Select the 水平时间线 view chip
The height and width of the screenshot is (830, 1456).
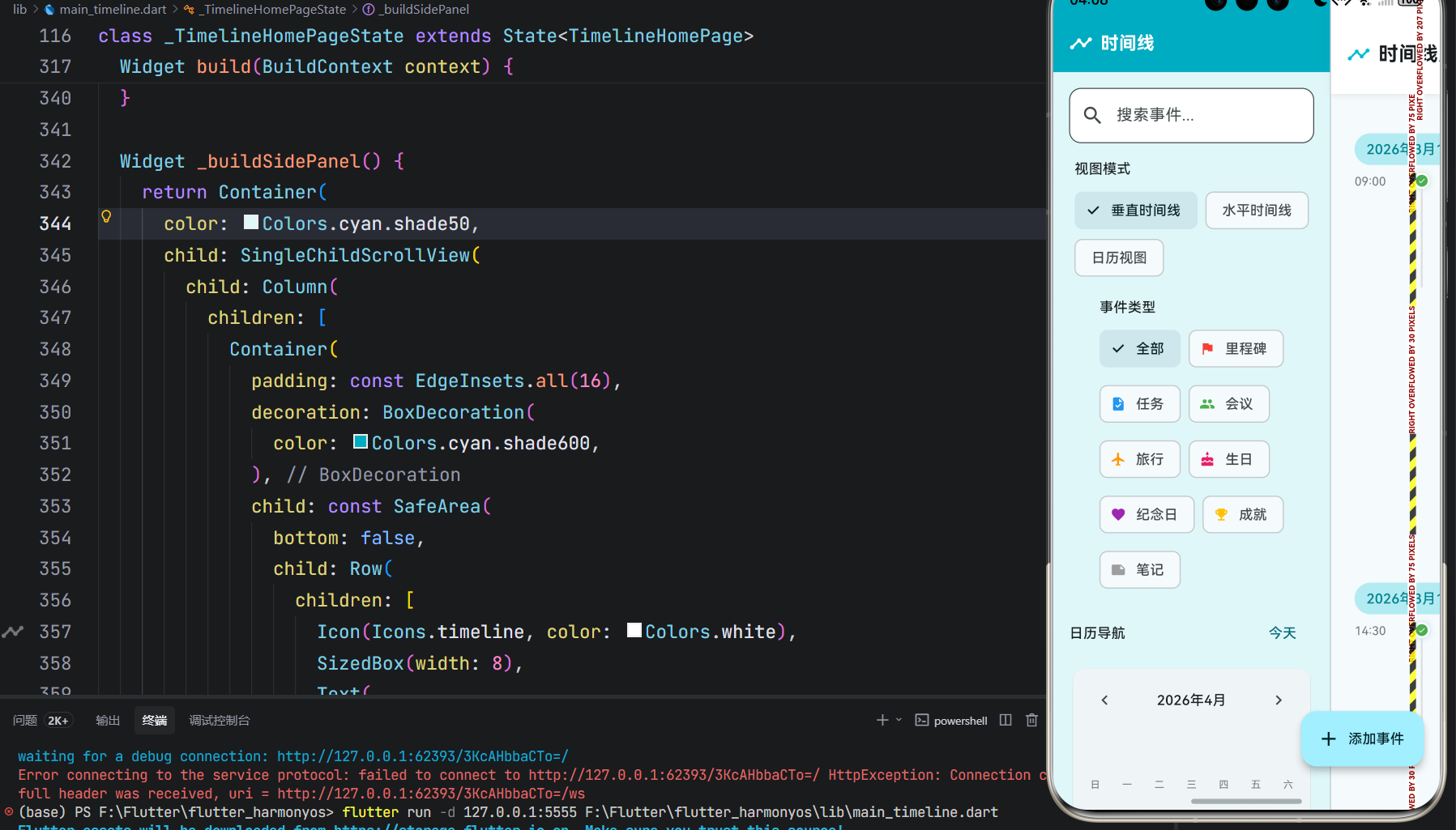click(x=1257, y=211)
